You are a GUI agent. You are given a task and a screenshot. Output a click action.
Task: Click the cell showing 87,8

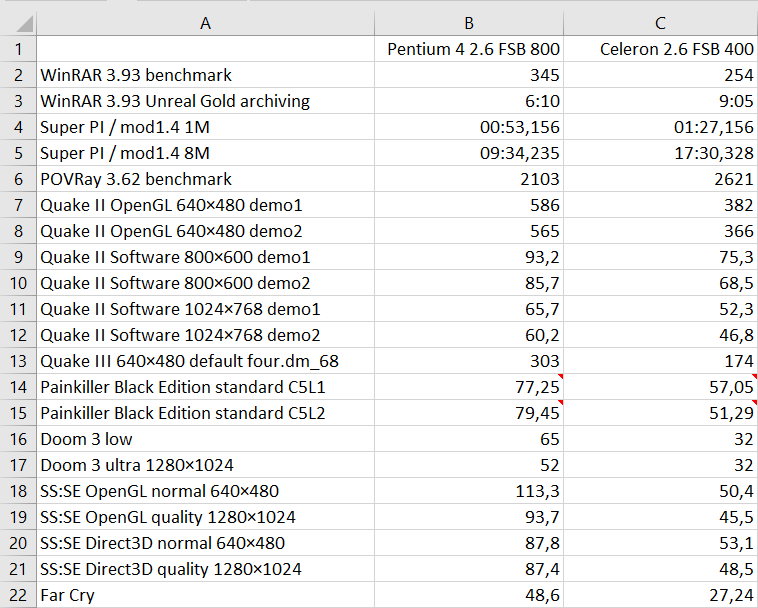pos(469,543)
